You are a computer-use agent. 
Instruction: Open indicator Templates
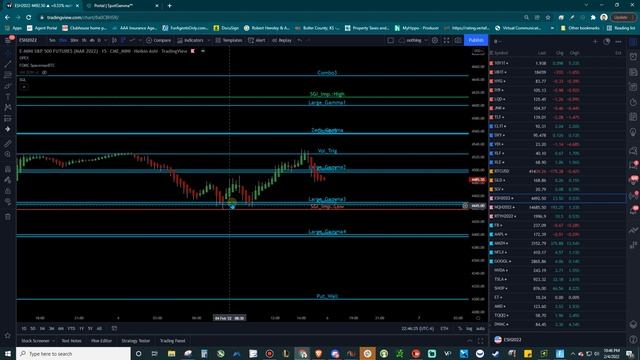(x=229, y=40)
